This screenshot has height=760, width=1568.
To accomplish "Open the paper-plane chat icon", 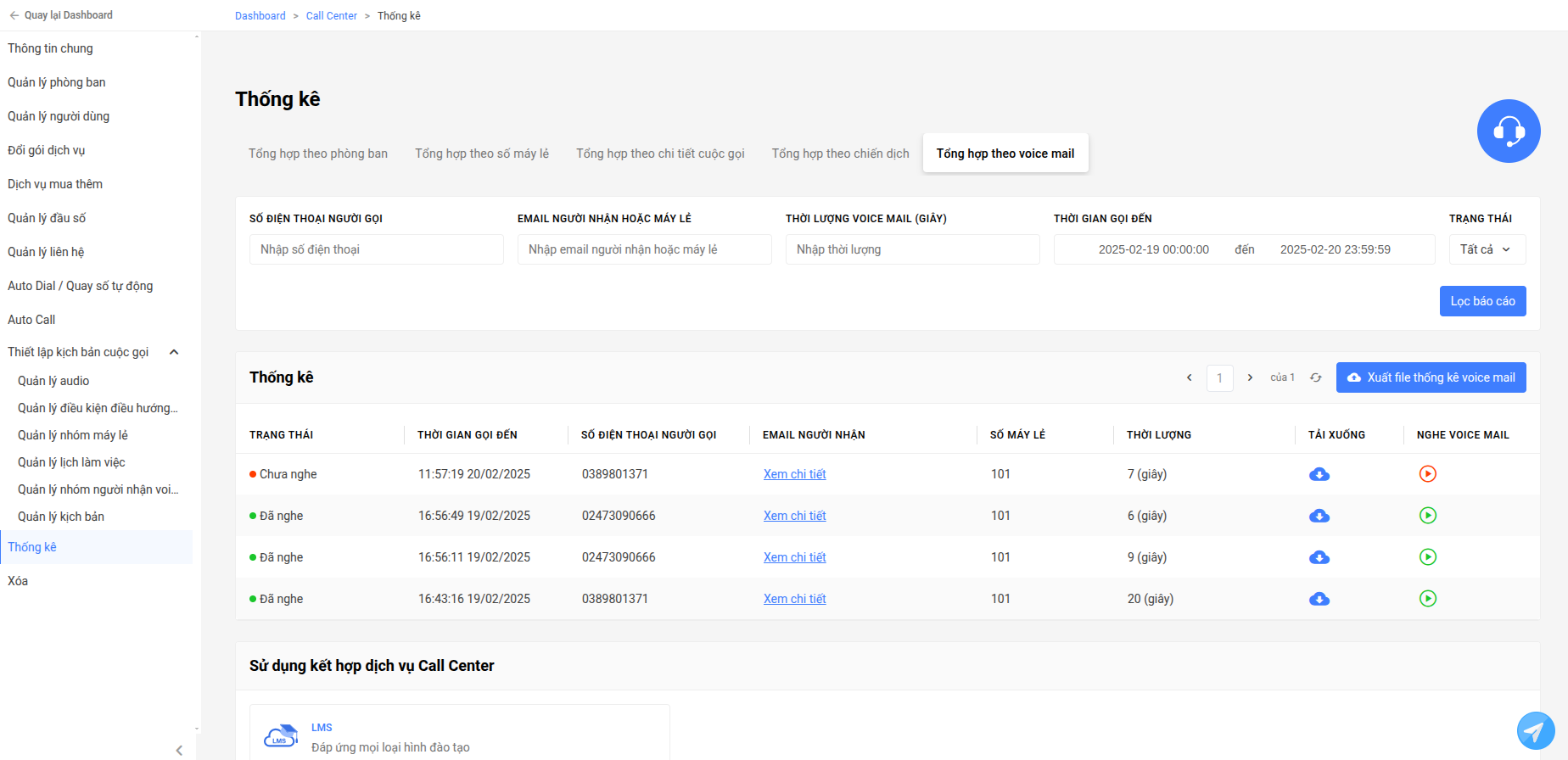I will (1536, 730).
